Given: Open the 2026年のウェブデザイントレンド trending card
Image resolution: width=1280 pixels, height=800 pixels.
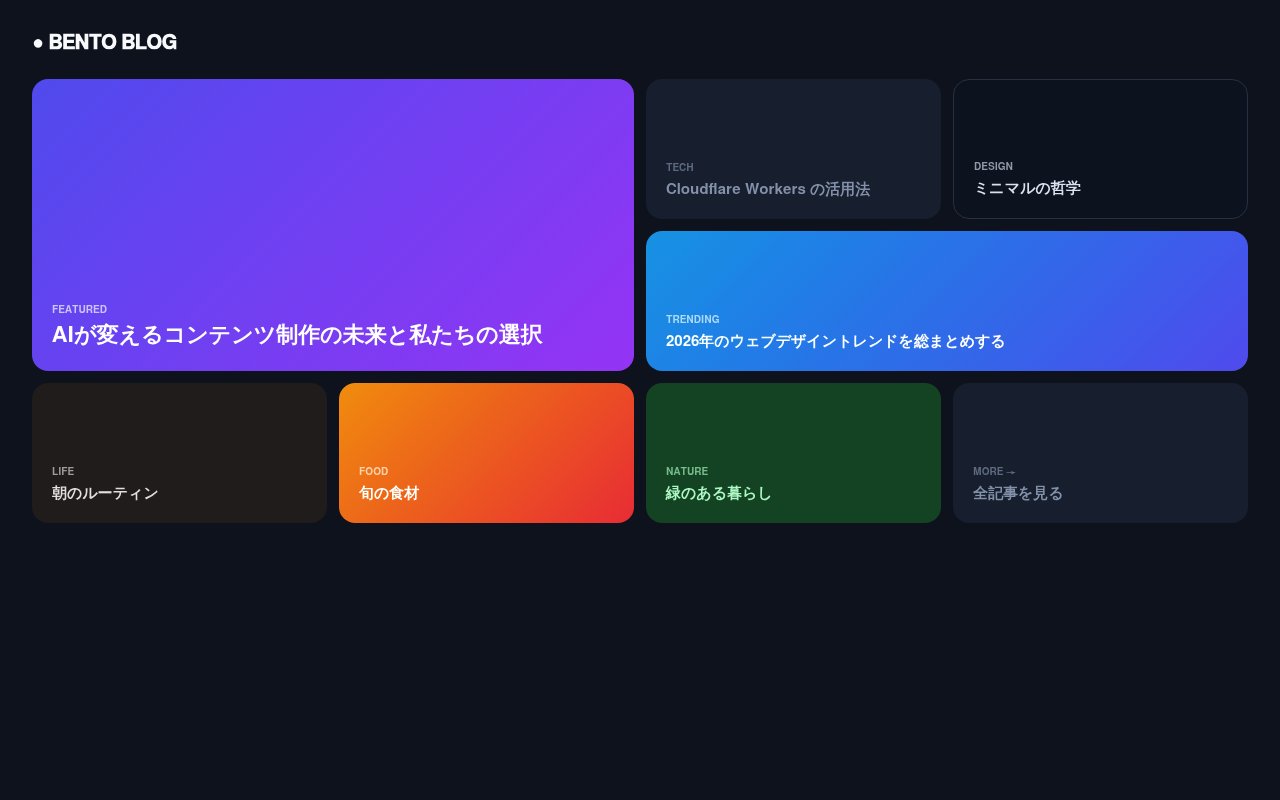Looking at the screenshot, I should click(947, 301).
